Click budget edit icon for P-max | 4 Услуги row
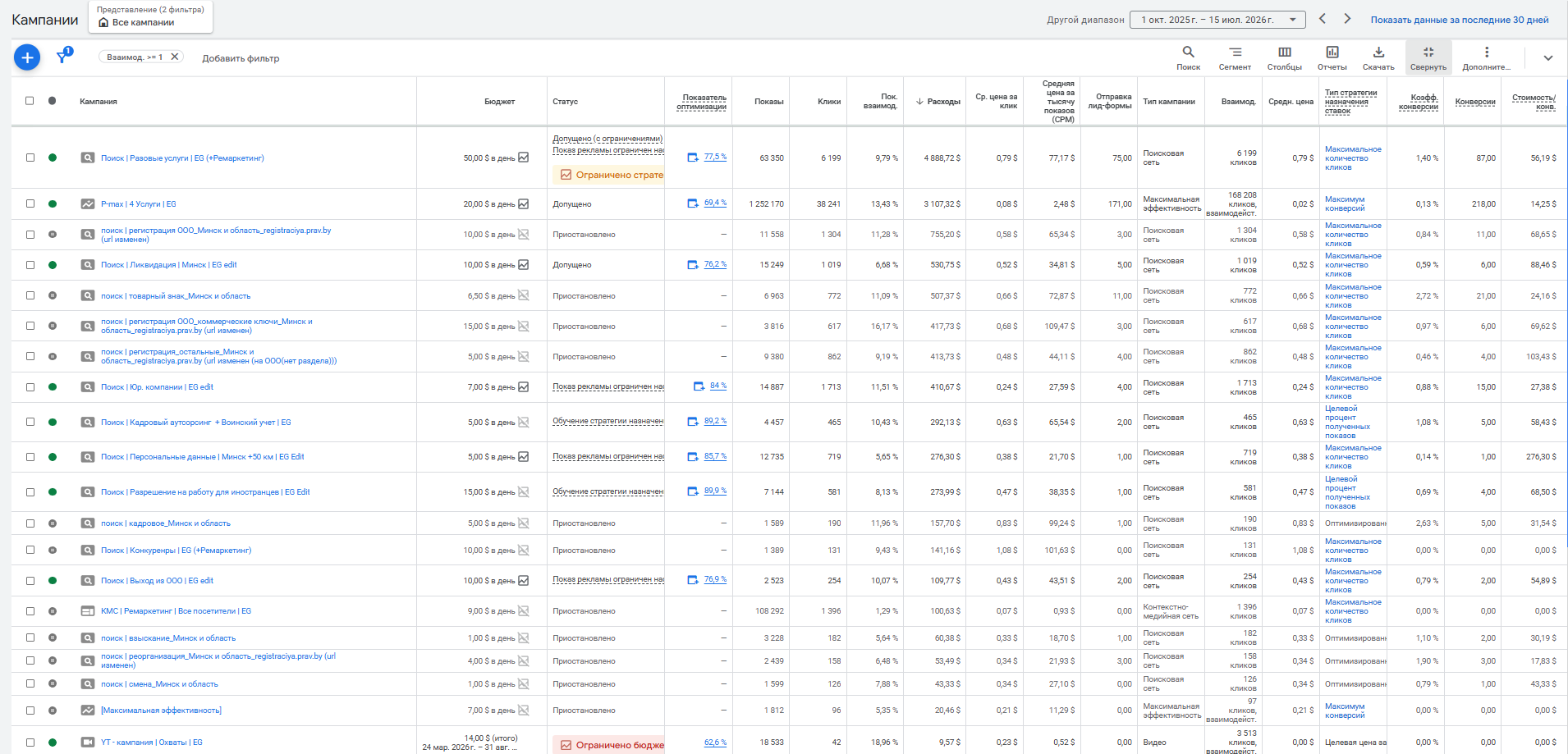Image resolution: width=1568 pixels, height=754 pixels. [x=524, y=203]
